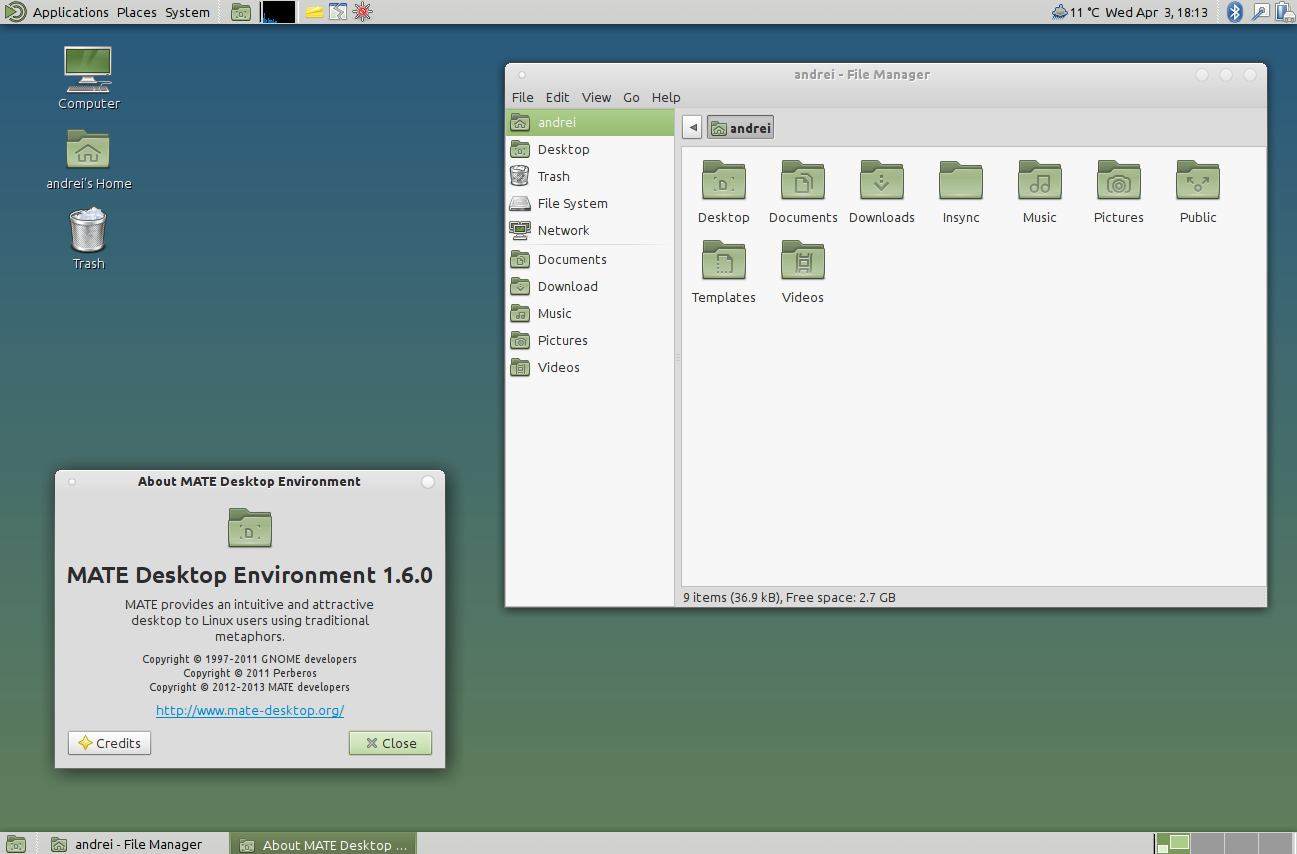The image size is (1297, 854).
Task: Click the path bar left arrow button
Action: click(x=693, y=127)
